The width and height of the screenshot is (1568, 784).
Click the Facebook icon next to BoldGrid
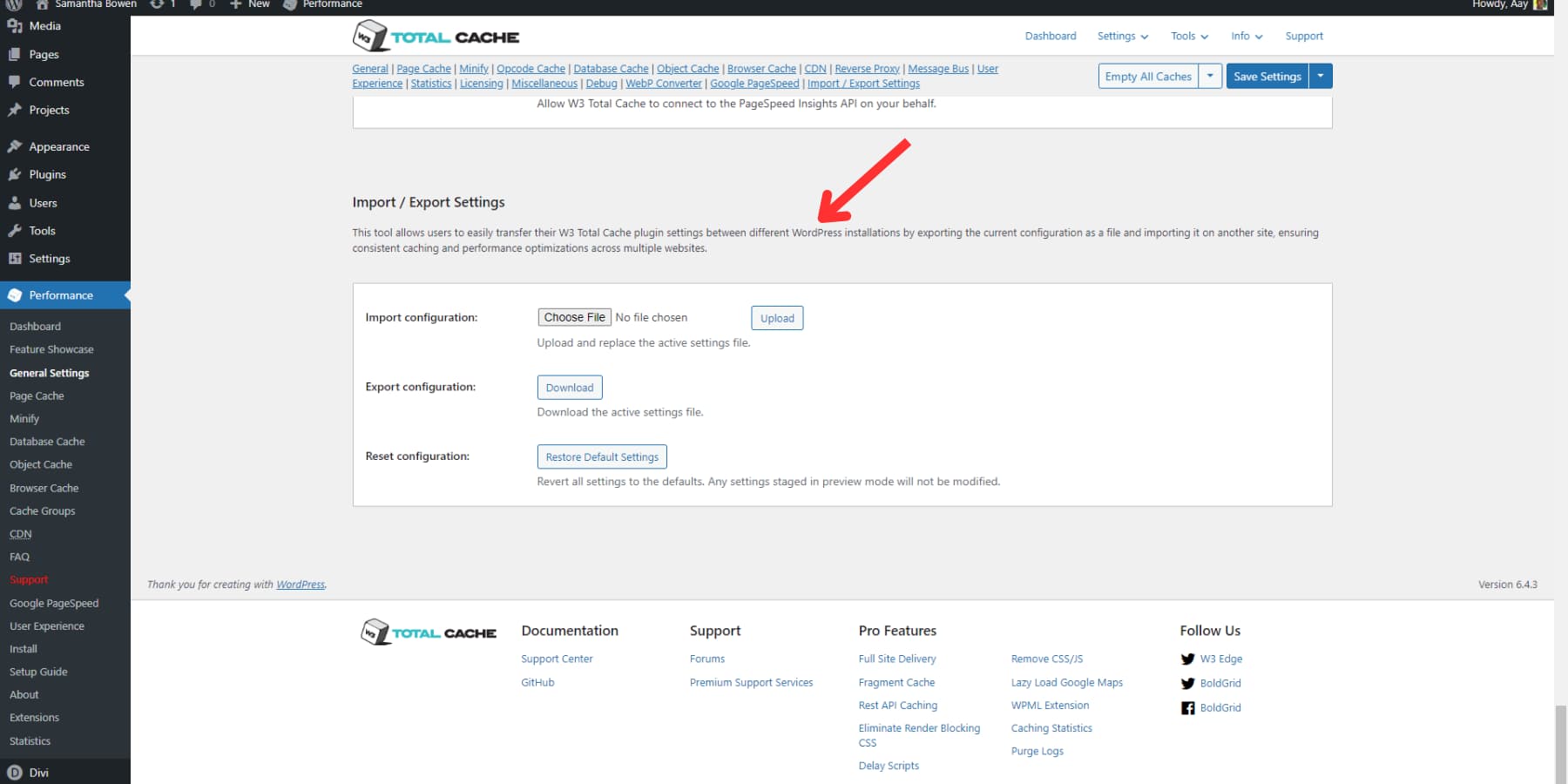pos(1188,708)
